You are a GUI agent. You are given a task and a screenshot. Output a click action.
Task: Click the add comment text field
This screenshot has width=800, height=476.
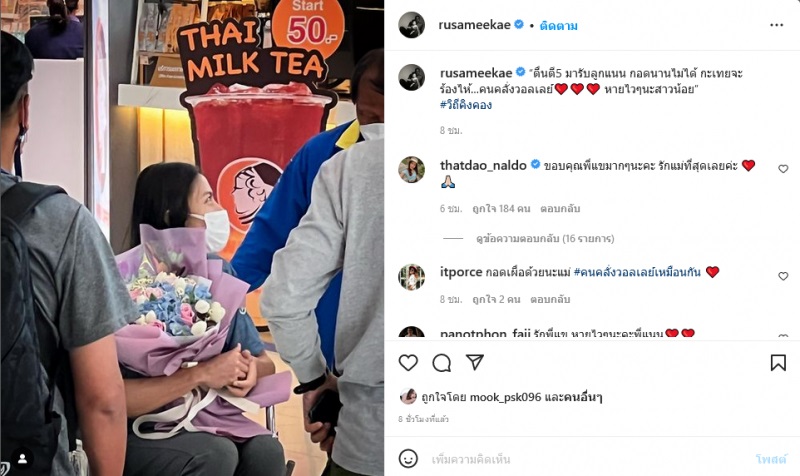pyautogui.click(x=587, y=459)
